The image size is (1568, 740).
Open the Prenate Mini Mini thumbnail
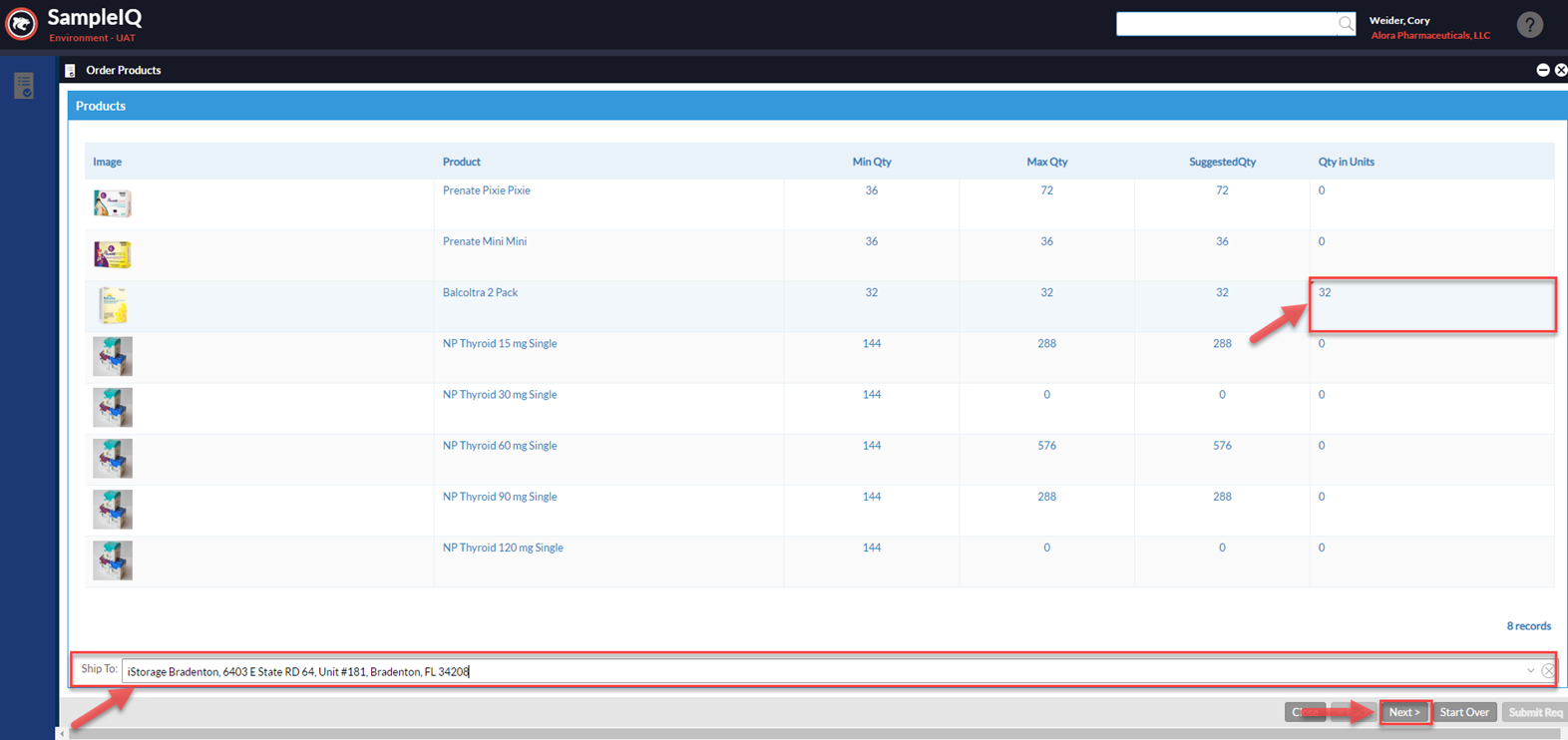[113, 254]
